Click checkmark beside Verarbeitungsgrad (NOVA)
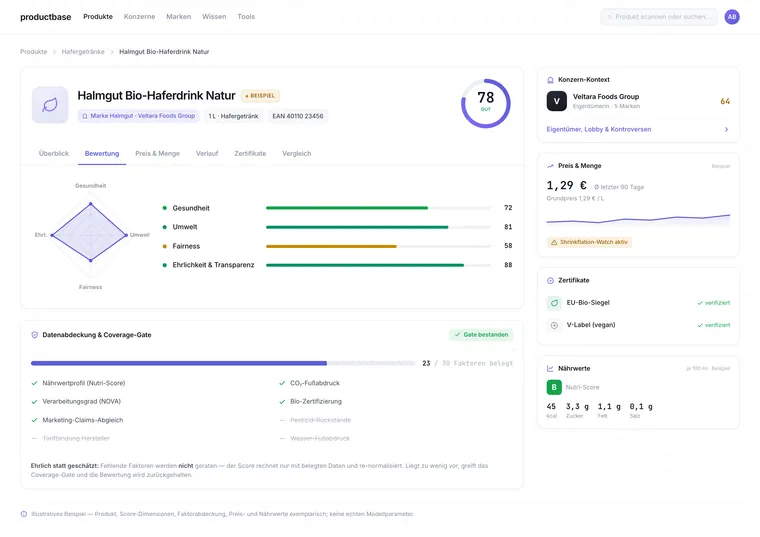This screenshot has width=760, height=537. point(34,401)
